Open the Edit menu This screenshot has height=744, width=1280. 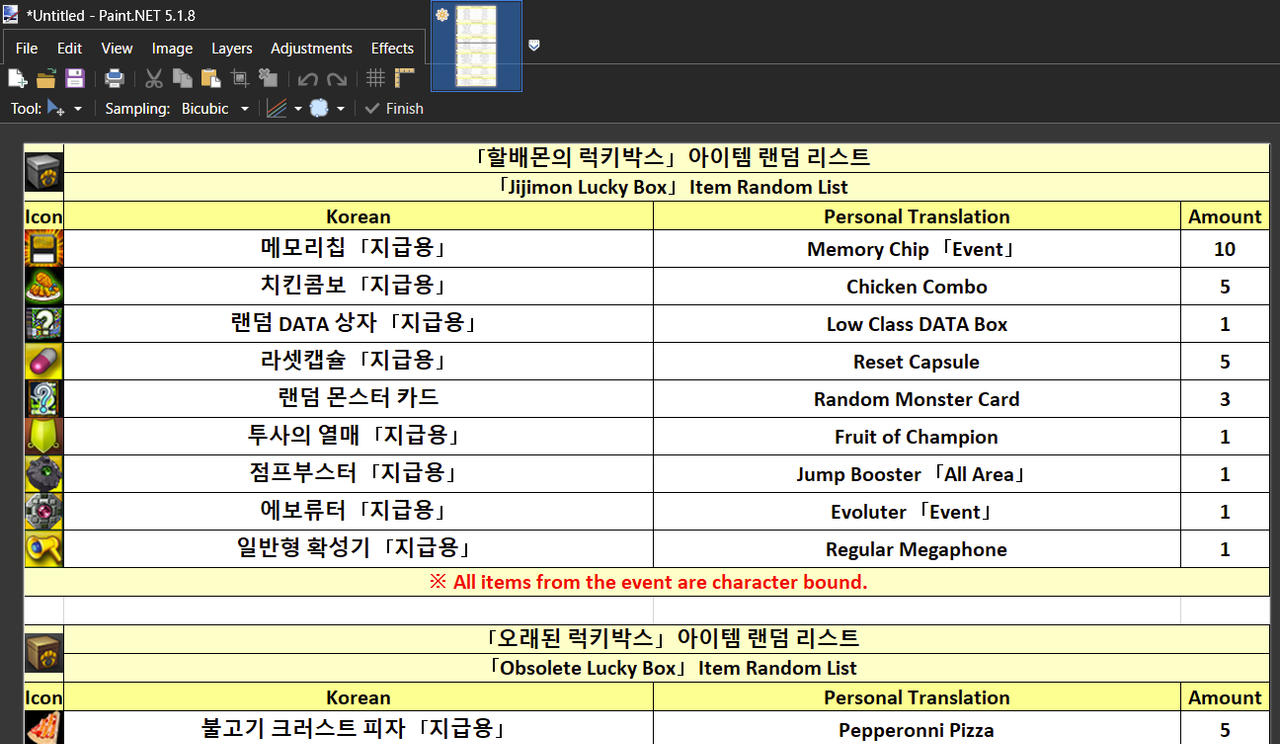click(x=70, y=48)
